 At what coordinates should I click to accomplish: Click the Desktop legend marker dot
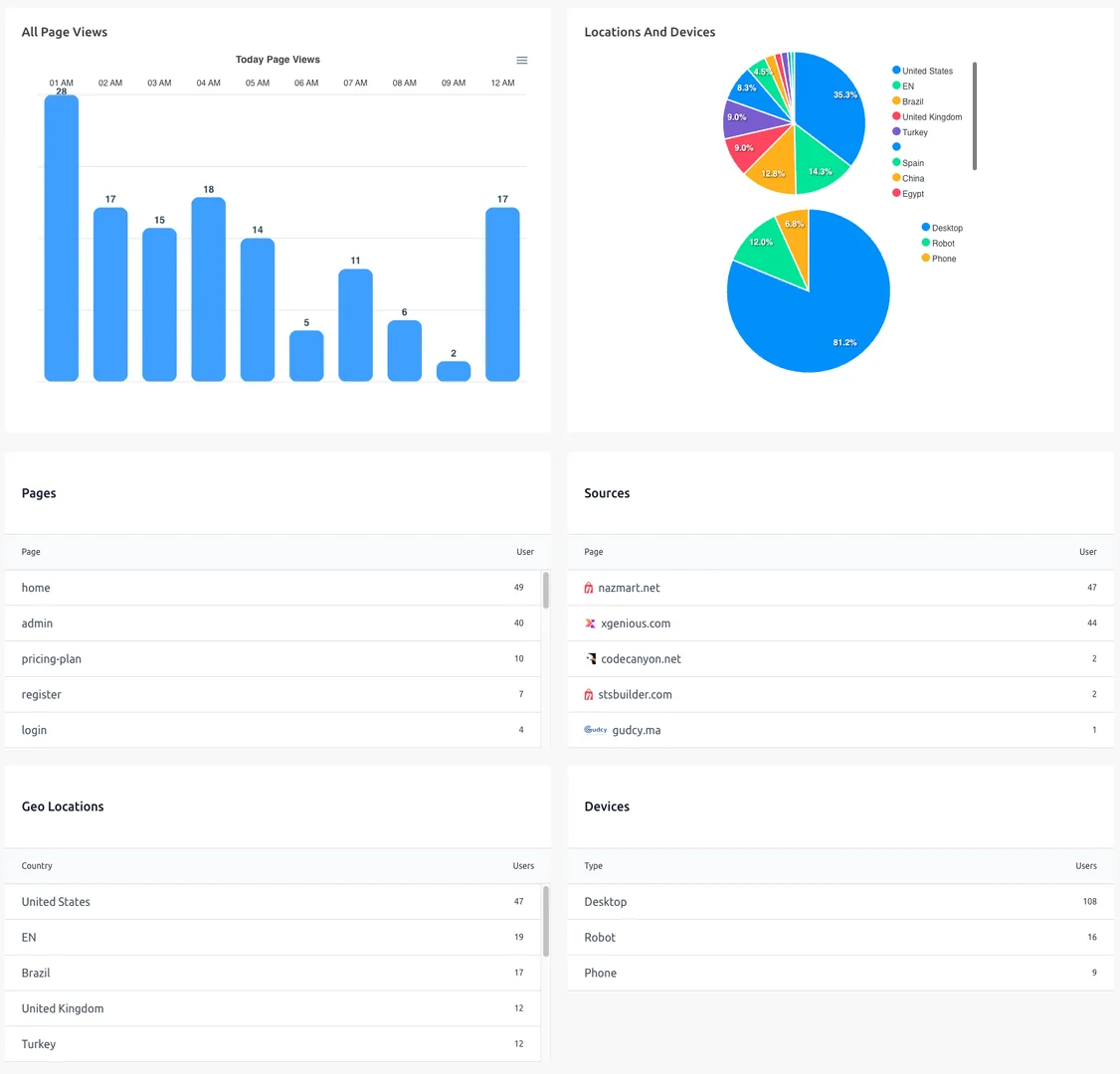(926, 227)
